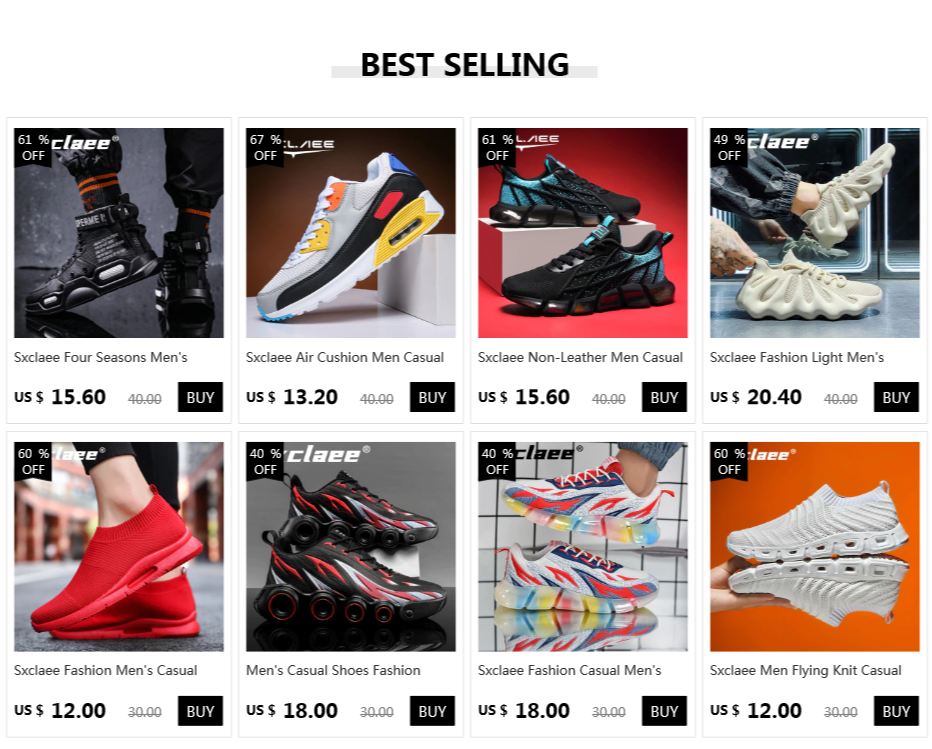Viewport: 932px width, 749px height.
Task: Open the red slip-on sock shoe image
Action: 119,546
